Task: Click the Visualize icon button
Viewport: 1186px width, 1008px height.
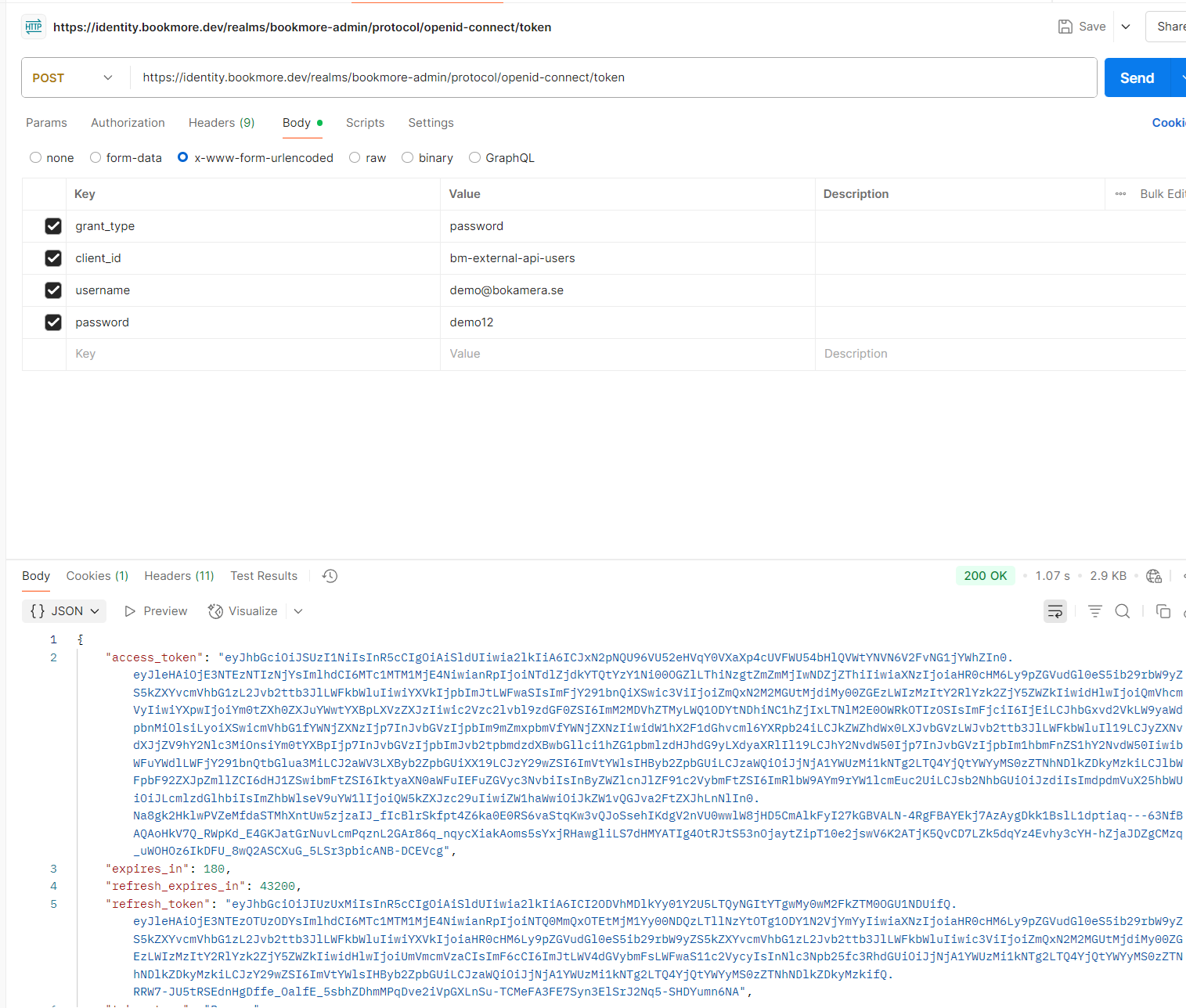Action: 215,611
